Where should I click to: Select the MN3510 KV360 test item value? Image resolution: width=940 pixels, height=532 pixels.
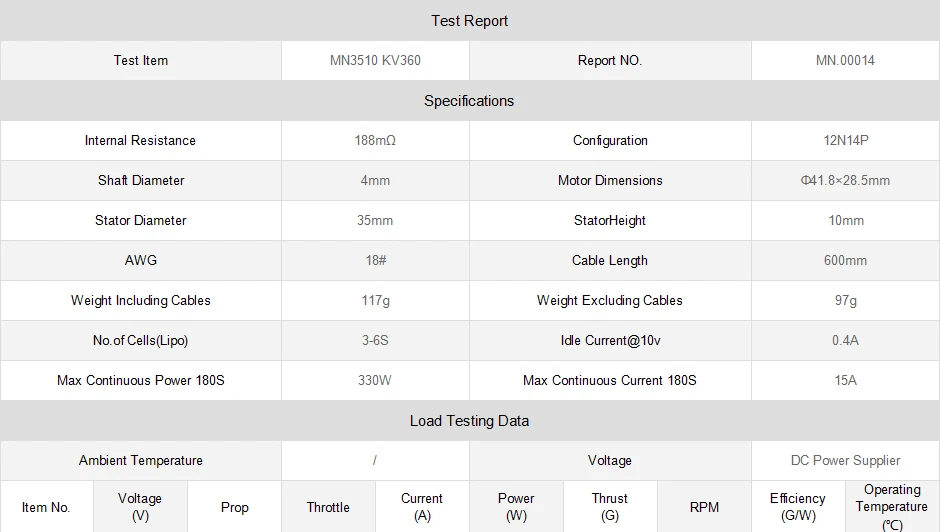(x=375, y=60)
